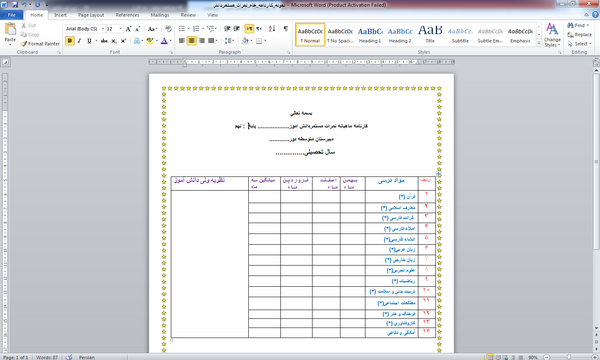Expand the Styles gallery More arrow
Screen dimensions: 600x360
(x=539, y=43)
